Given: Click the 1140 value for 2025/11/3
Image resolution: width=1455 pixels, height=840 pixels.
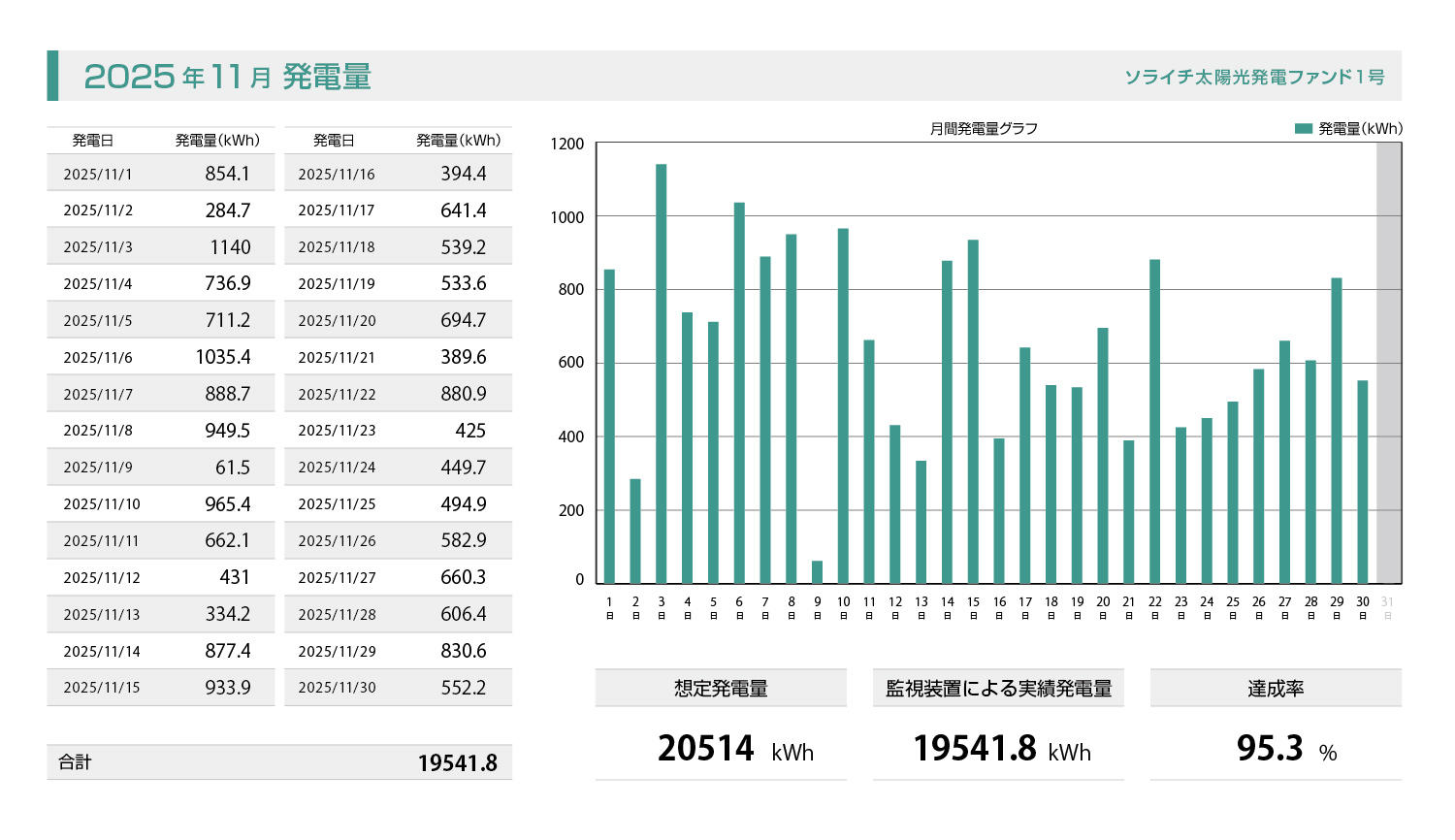Looking at the screenshot, I should (230, 247).
